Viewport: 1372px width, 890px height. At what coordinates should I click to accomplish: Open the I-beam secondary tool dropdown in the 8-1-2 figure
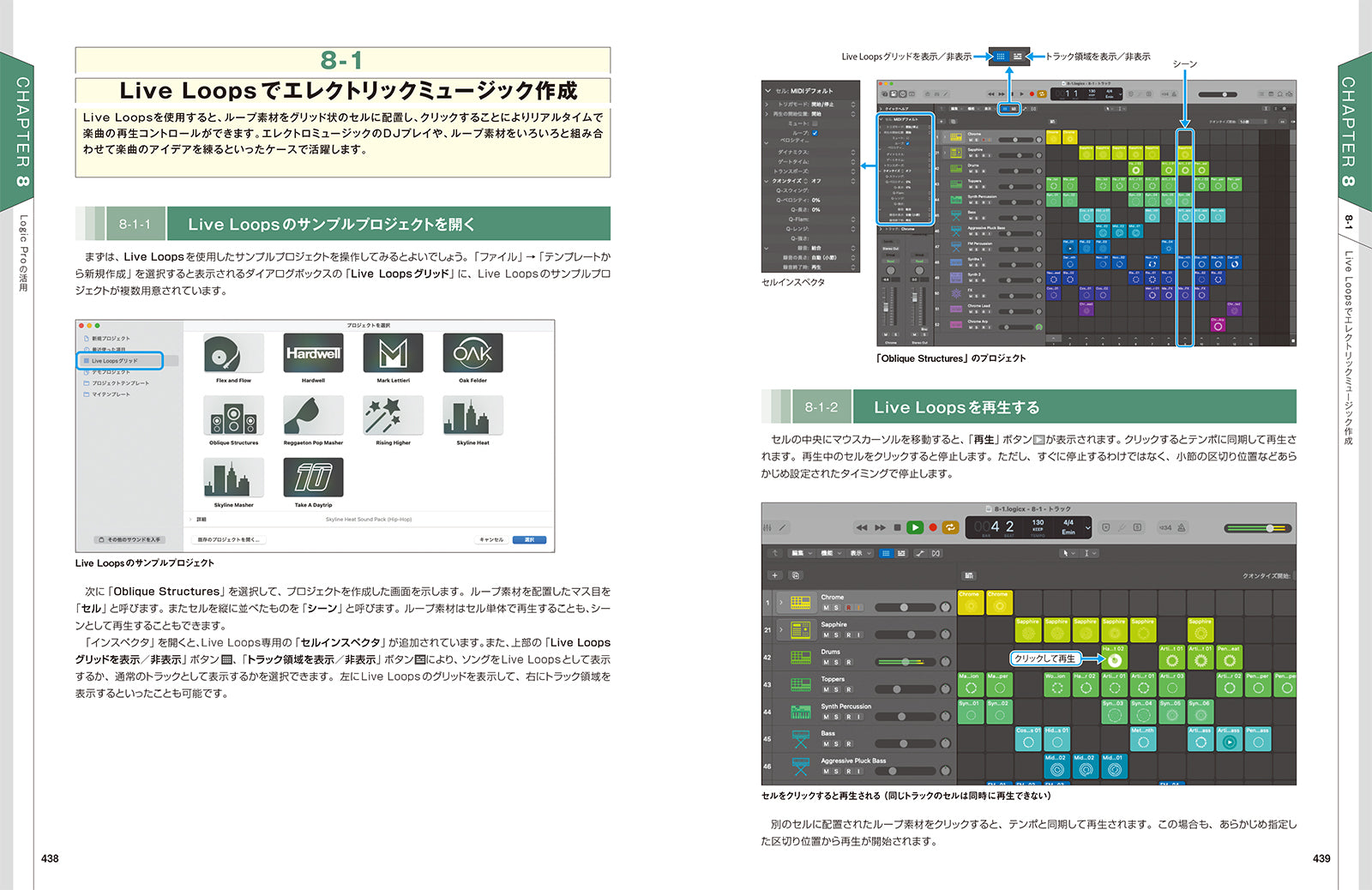(1089, 553)
